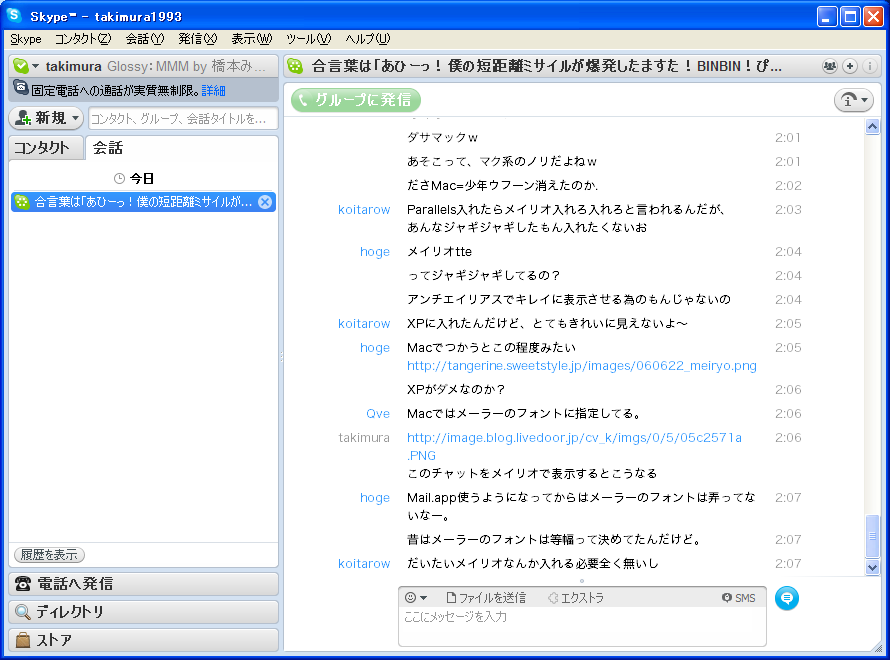Screen dimensions: 890x660
Task: Switch to the 会話 tab
Action: coord(108,148)
